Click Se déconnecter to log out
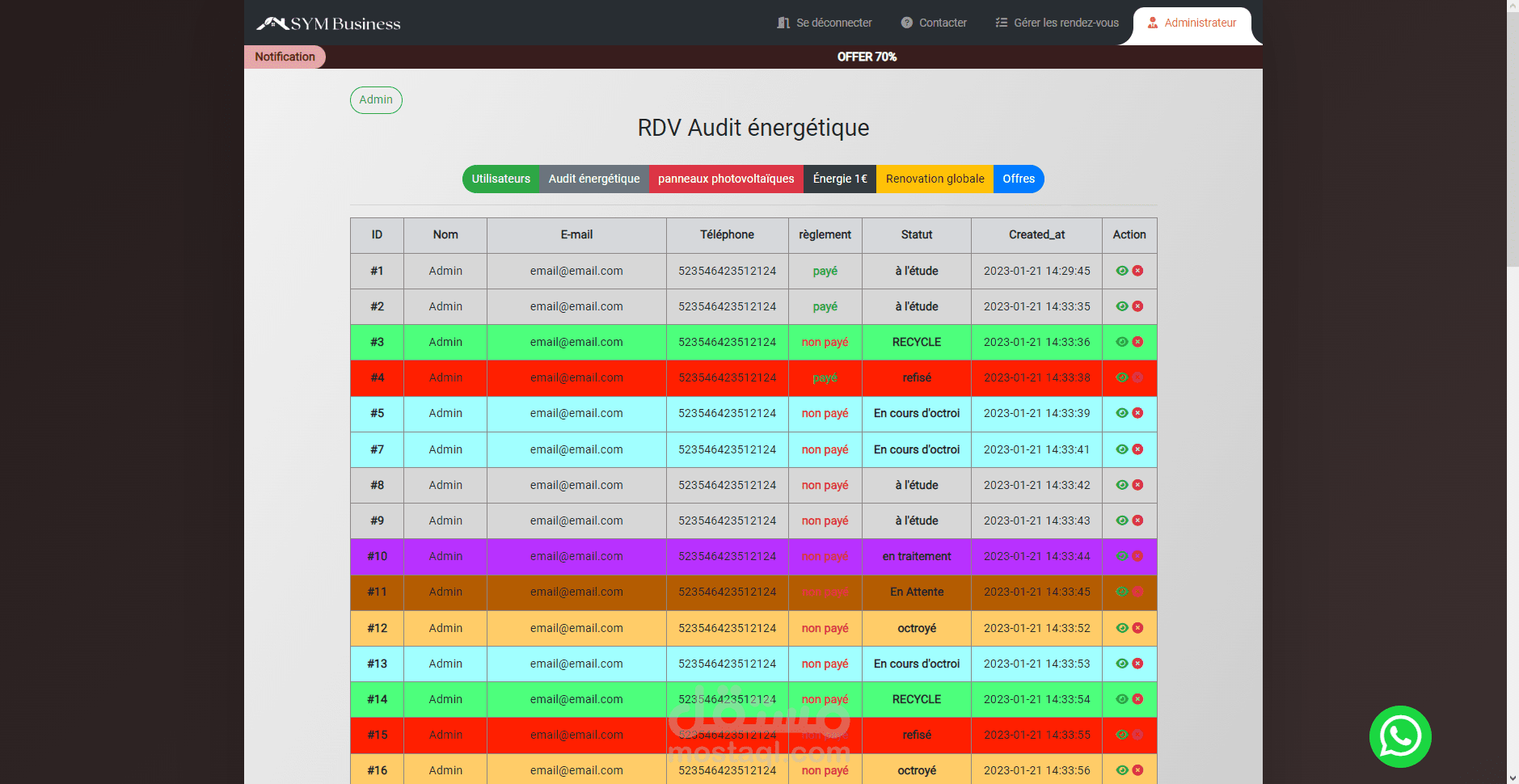The width and height of the screenshot is (1519, 784). pyautogui.click(x=825, y=23)
